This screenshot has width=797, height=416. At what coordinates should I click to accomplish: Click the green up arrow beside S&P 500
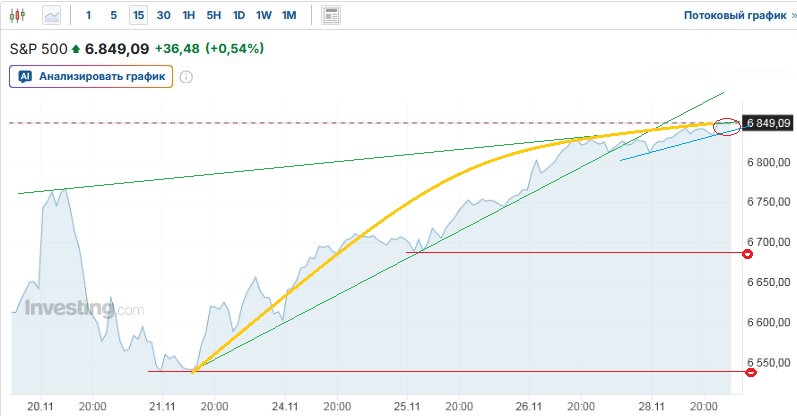click(x=75, y=48)
